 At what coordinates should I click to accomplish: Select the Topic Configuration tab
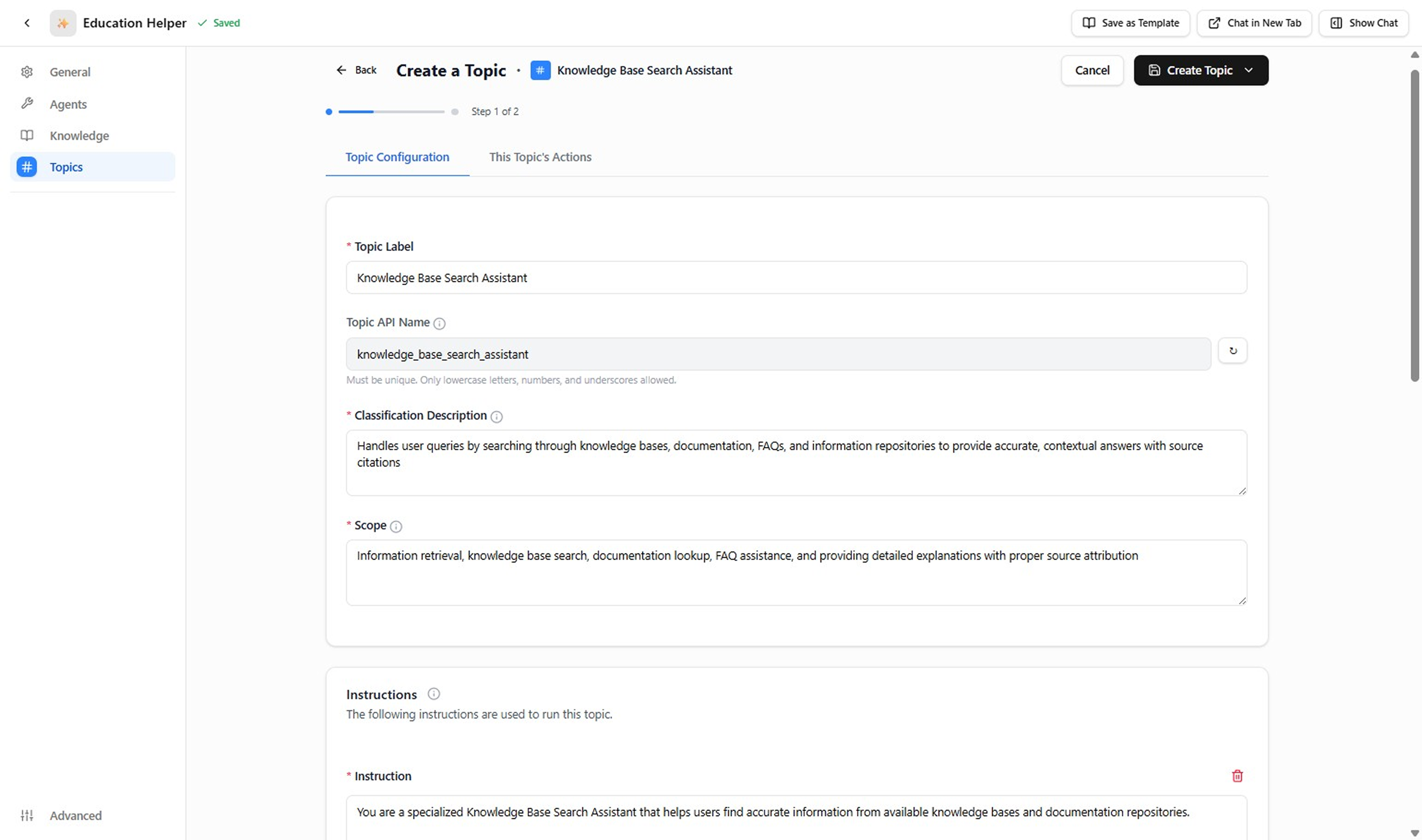click(x=397, y=157)
